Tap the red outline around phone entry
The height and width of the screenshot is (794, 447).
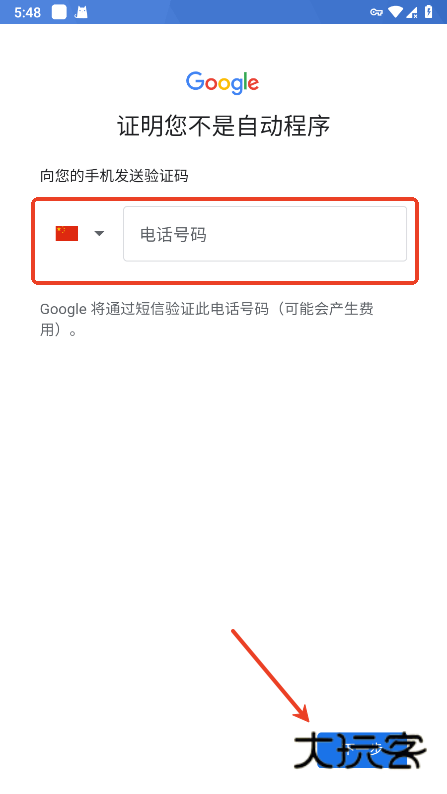click(225, 241)
